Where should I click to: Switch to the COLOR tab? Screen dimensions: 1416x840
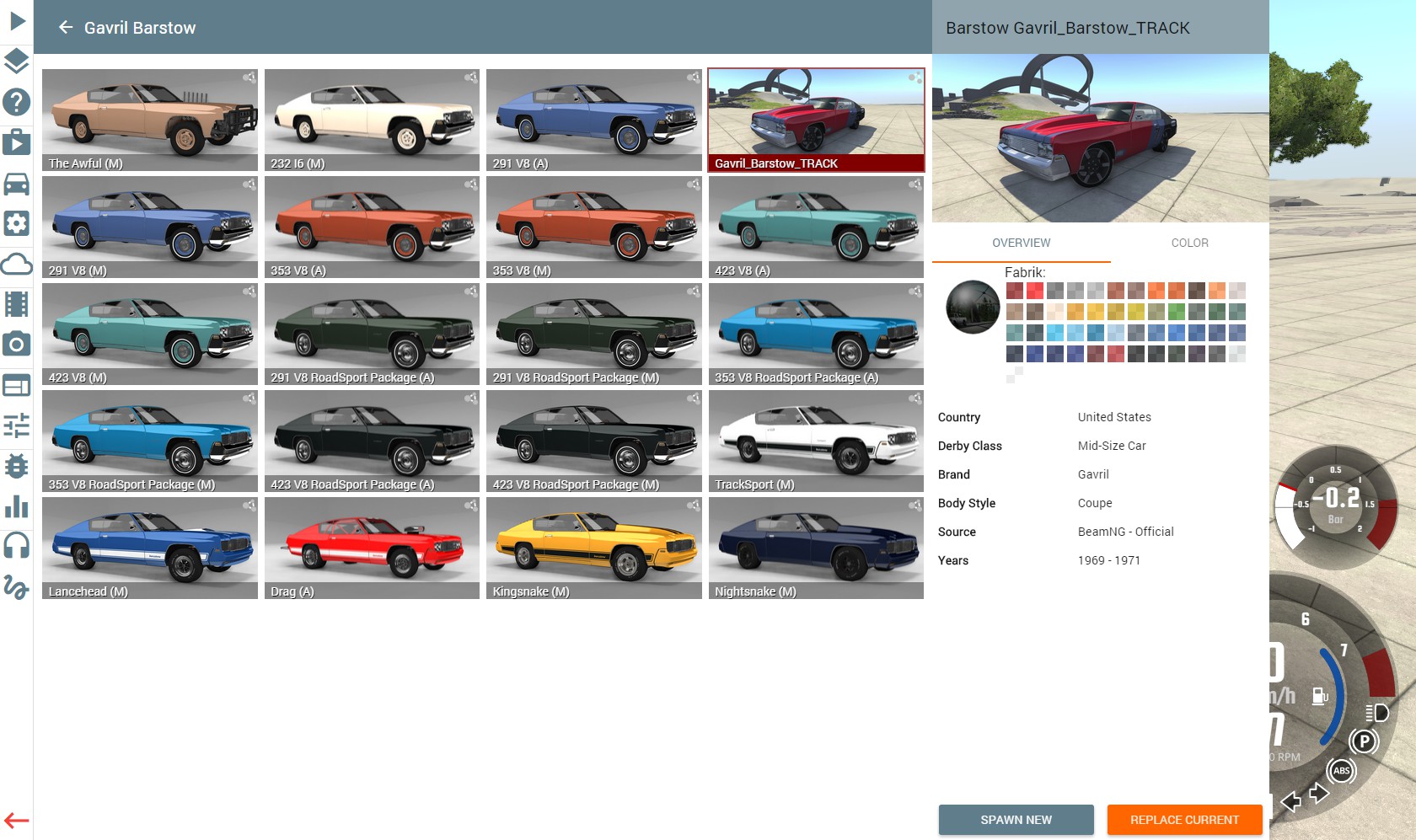pos(1189,243)
